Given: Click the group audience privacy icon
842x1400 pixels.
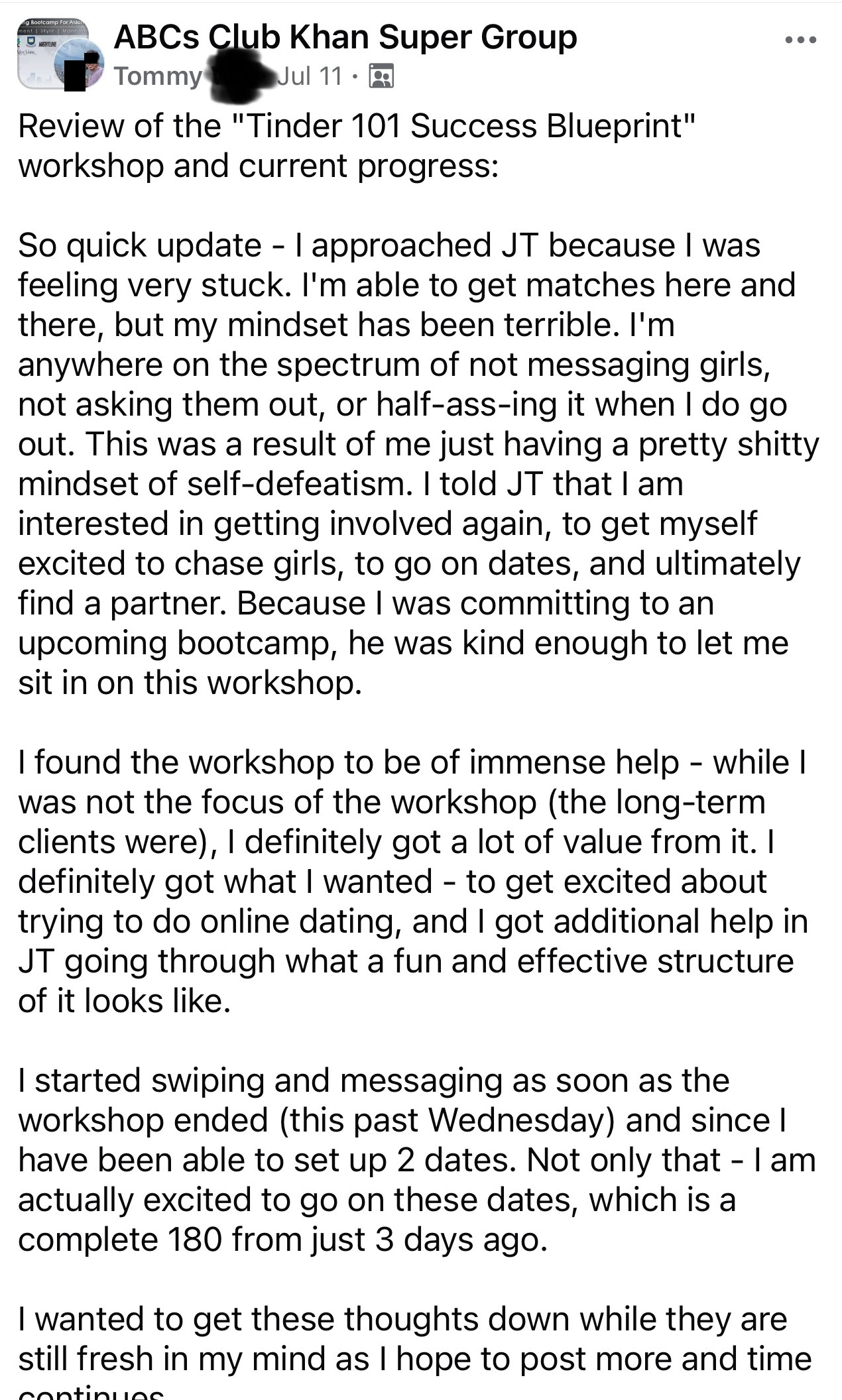Looking at the screenshot, I should (x=381, y=77).
